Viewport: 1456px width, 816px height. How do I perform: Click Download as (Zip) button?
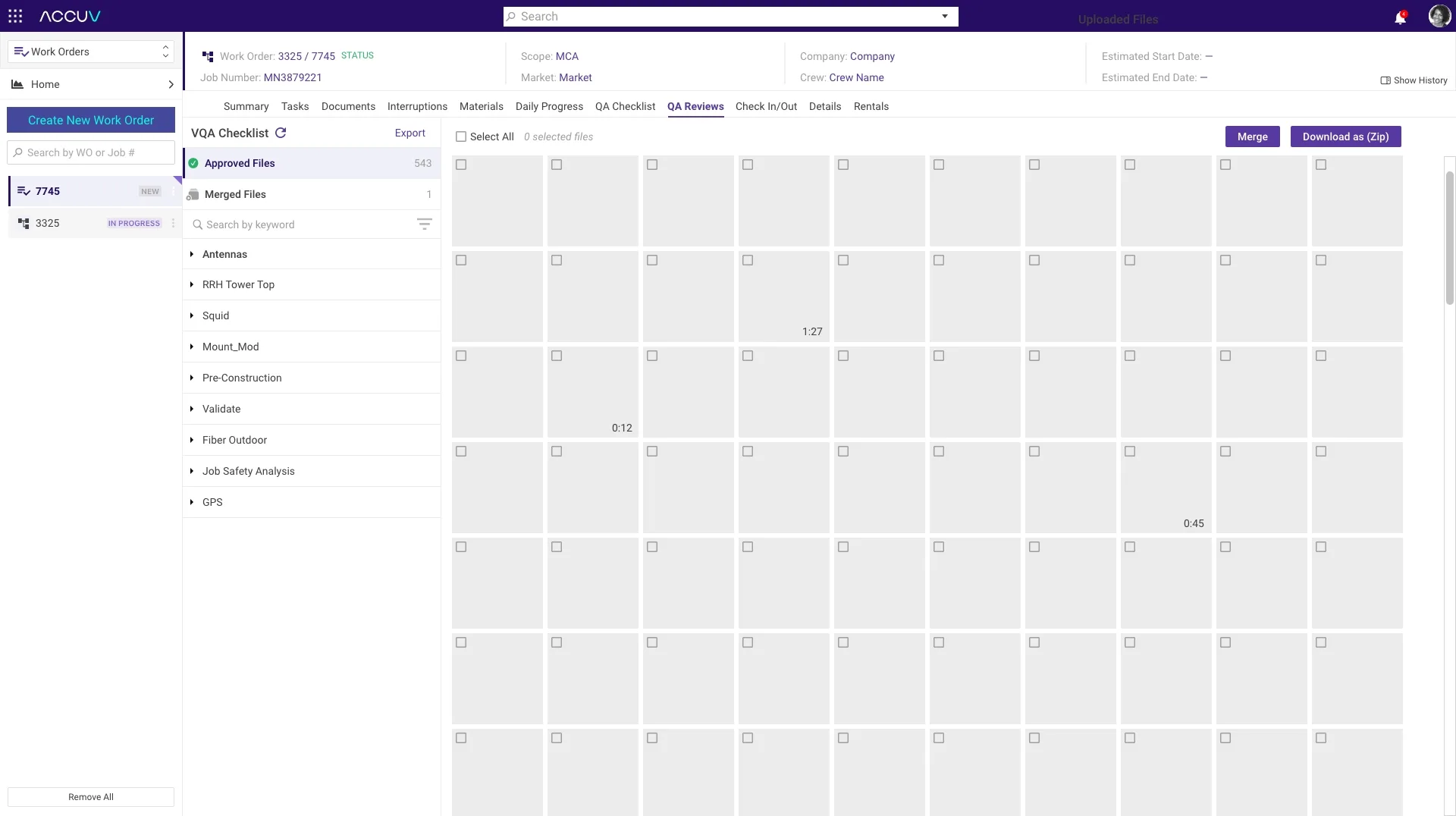1346,137
